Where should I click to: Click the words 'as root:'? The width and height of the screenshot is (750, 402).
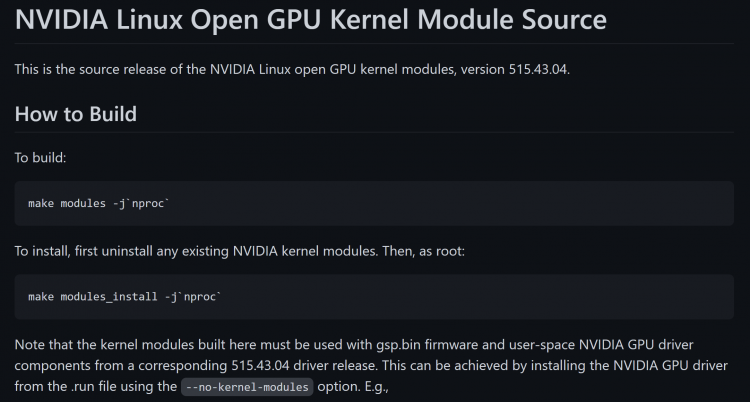pos(468,252)
